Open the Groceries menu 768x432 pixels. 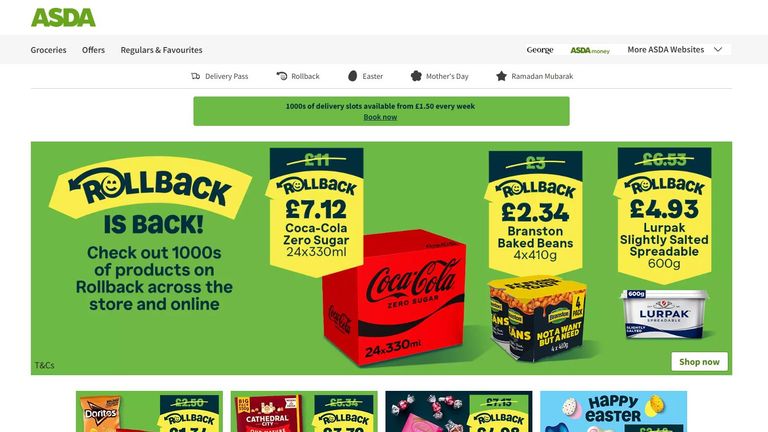48,50
